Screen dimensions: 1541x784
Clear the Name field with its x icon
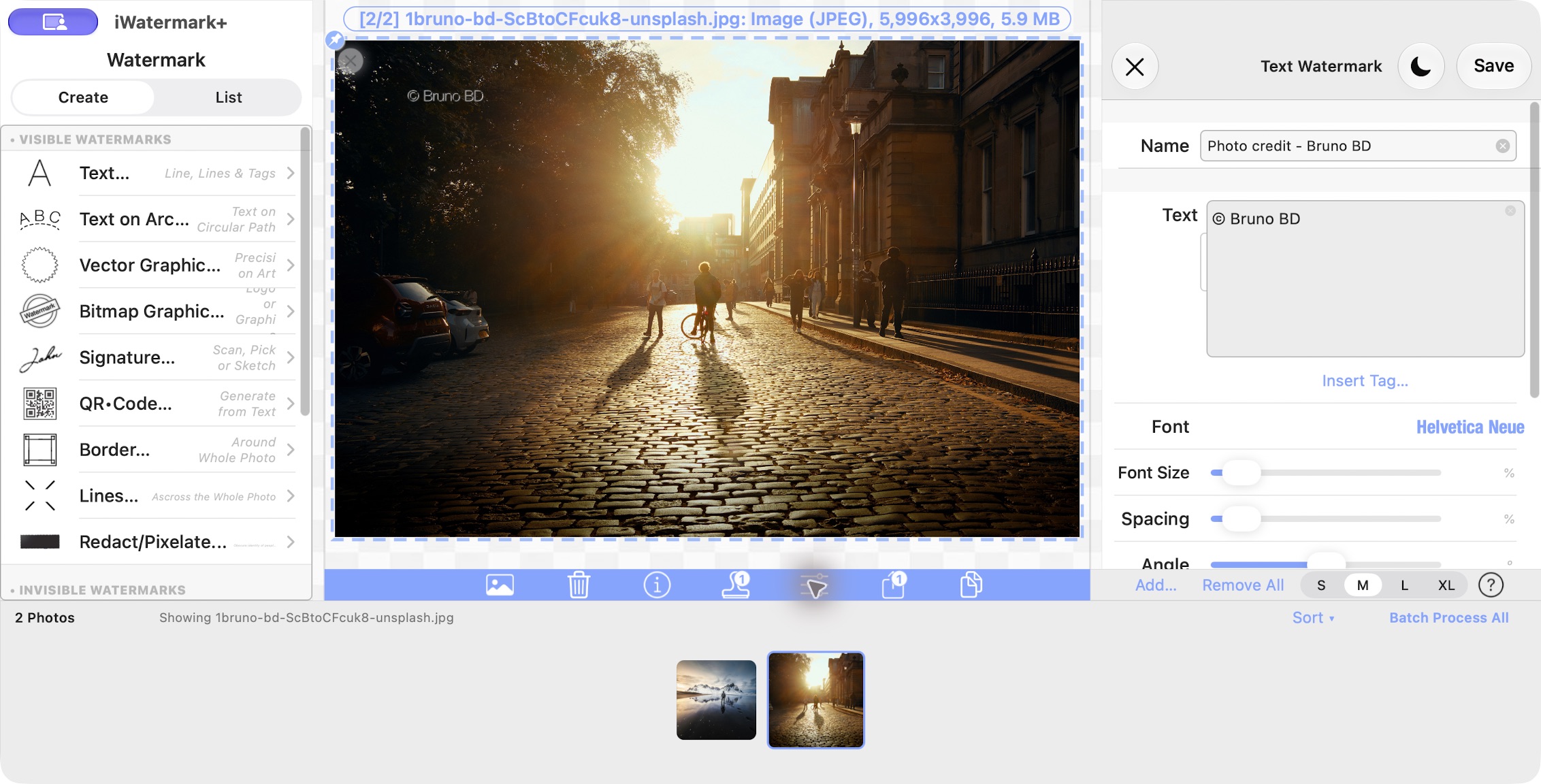coord(1503,146)
